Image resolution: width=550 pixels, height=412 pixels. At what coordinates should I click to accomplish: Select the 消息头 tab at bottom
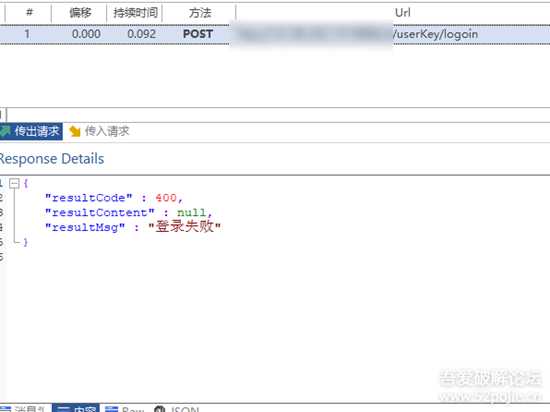pos(24,409)
